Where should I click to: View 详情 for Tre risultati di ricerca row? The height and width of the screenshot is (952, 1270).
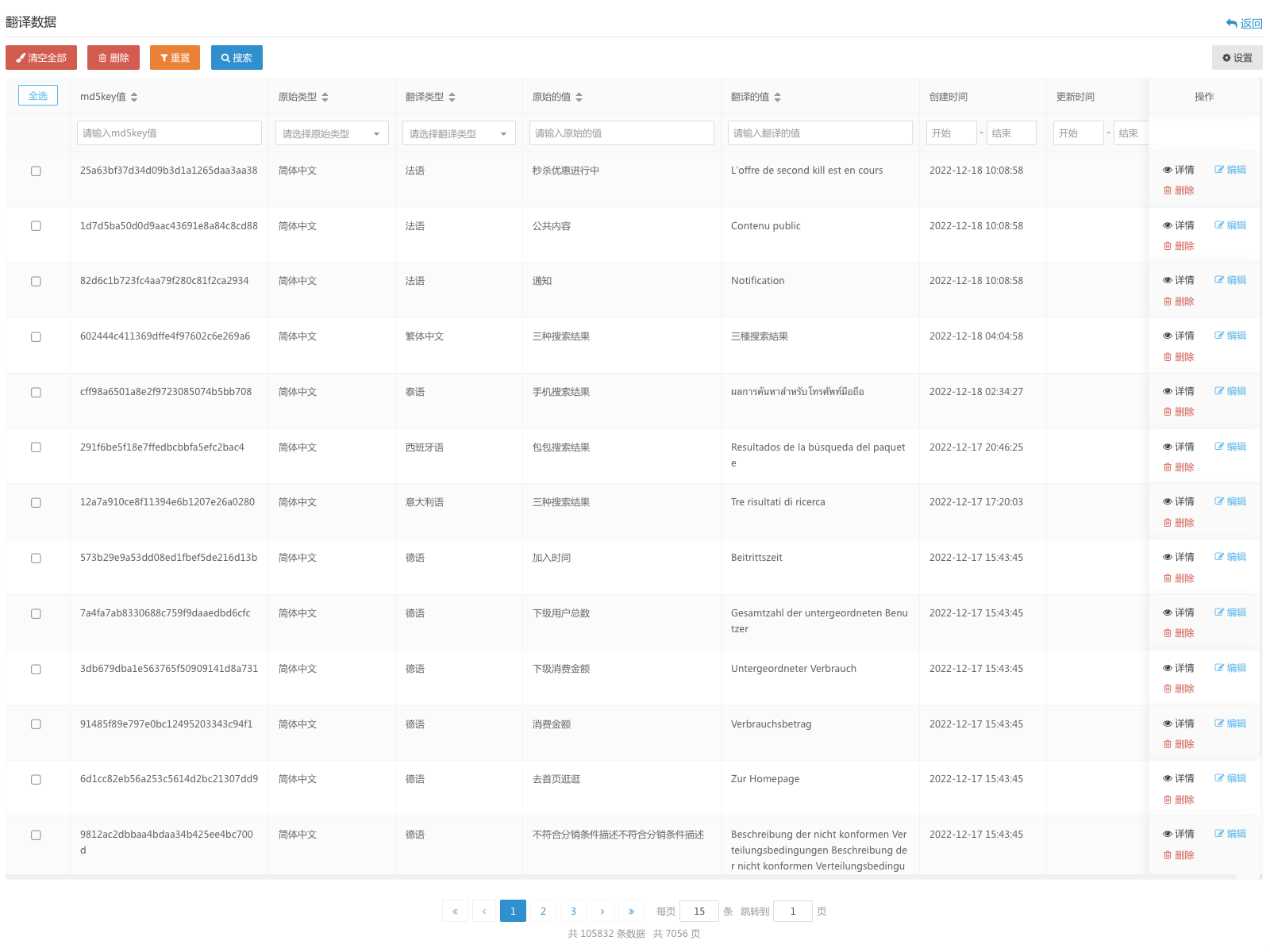tap(1179, 501)
